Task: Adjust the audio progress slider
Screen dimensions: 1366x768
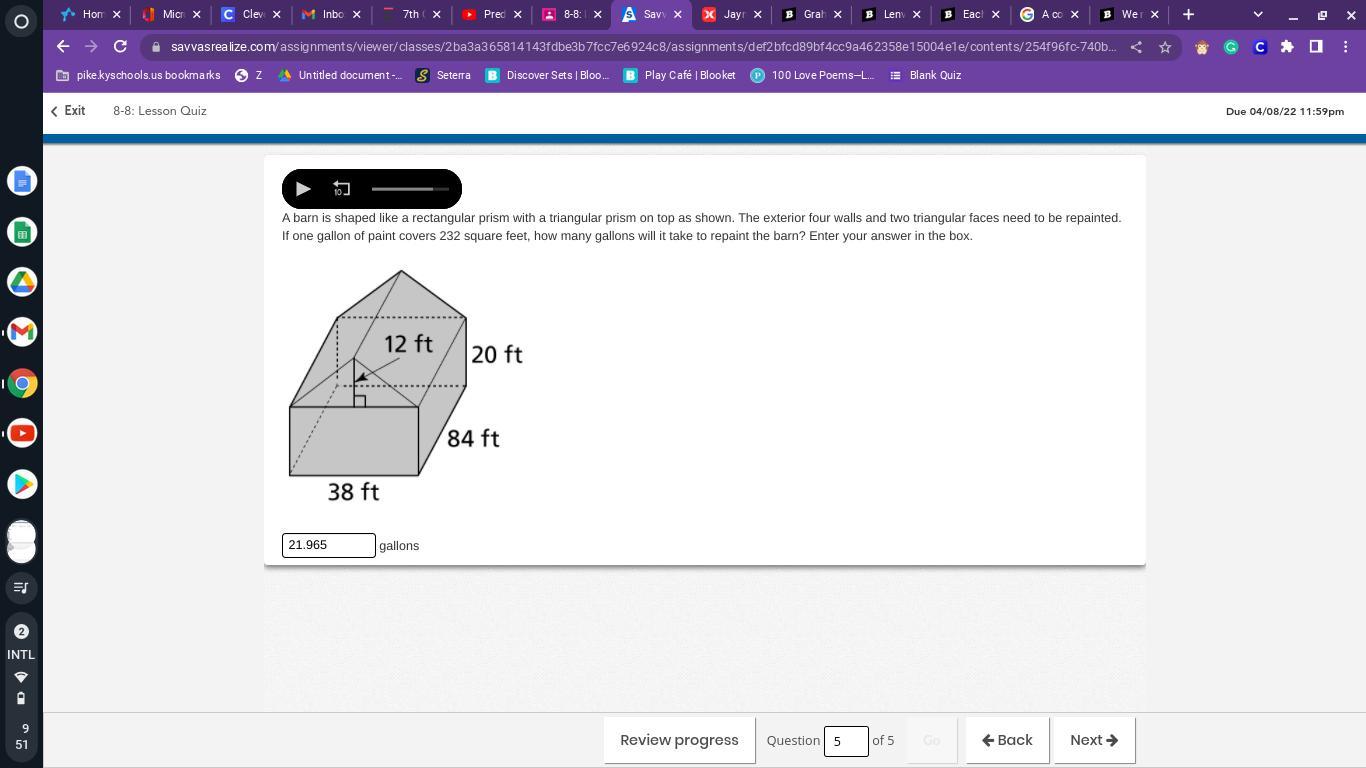Action: 410,189
